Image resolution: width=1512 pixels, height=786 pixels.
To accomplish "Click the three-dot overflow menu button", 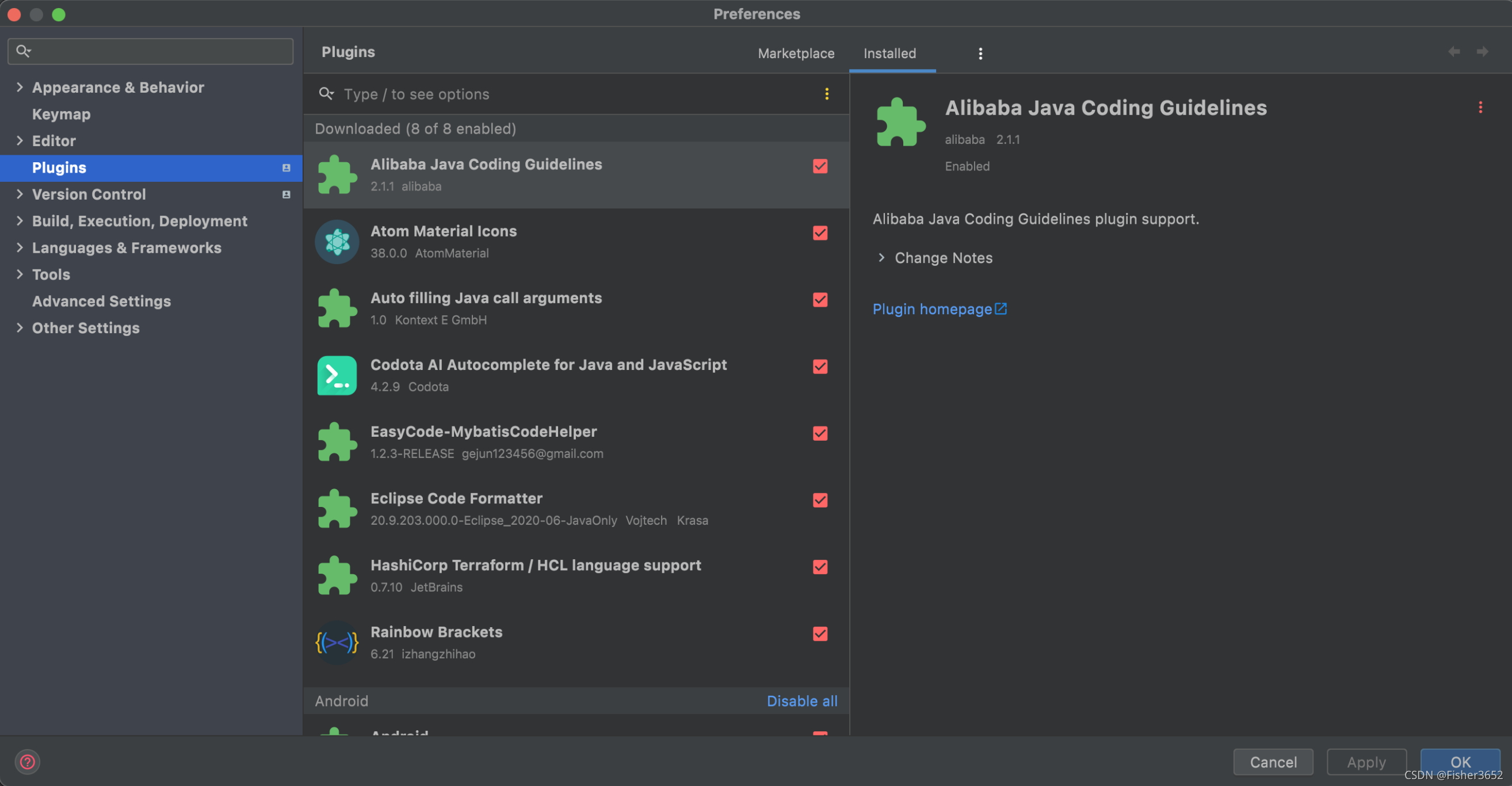I will [980, 54].
